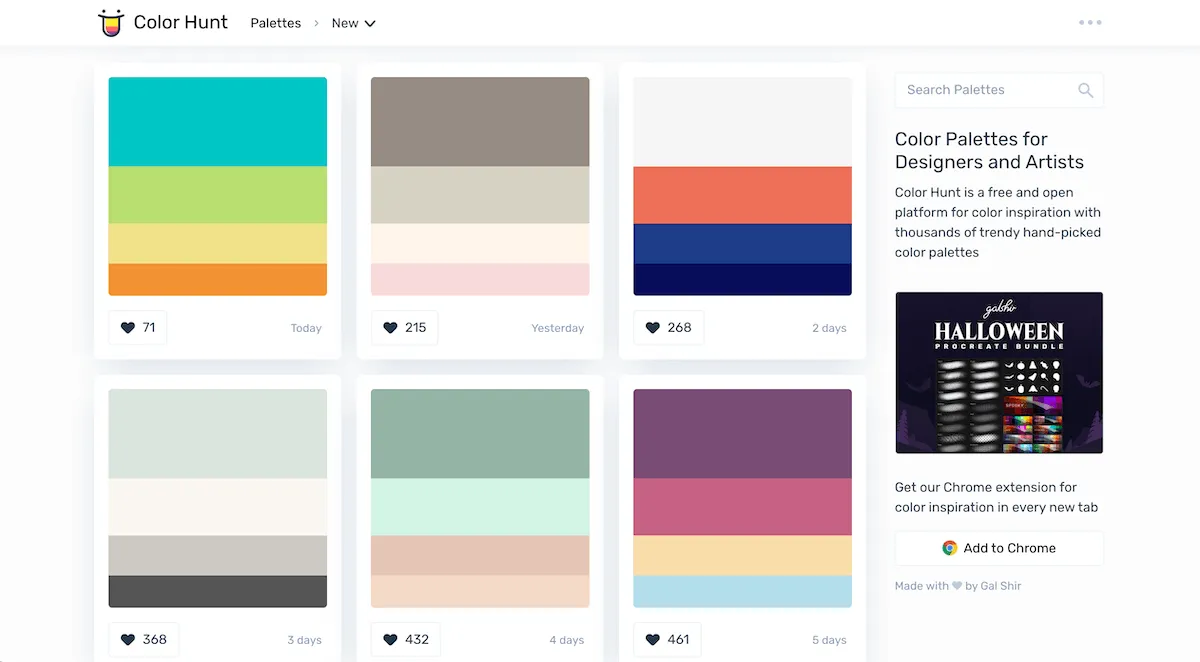The image size is (1200, 662).
Task: Click the heart button showing 461
Action: coord(667,639)
